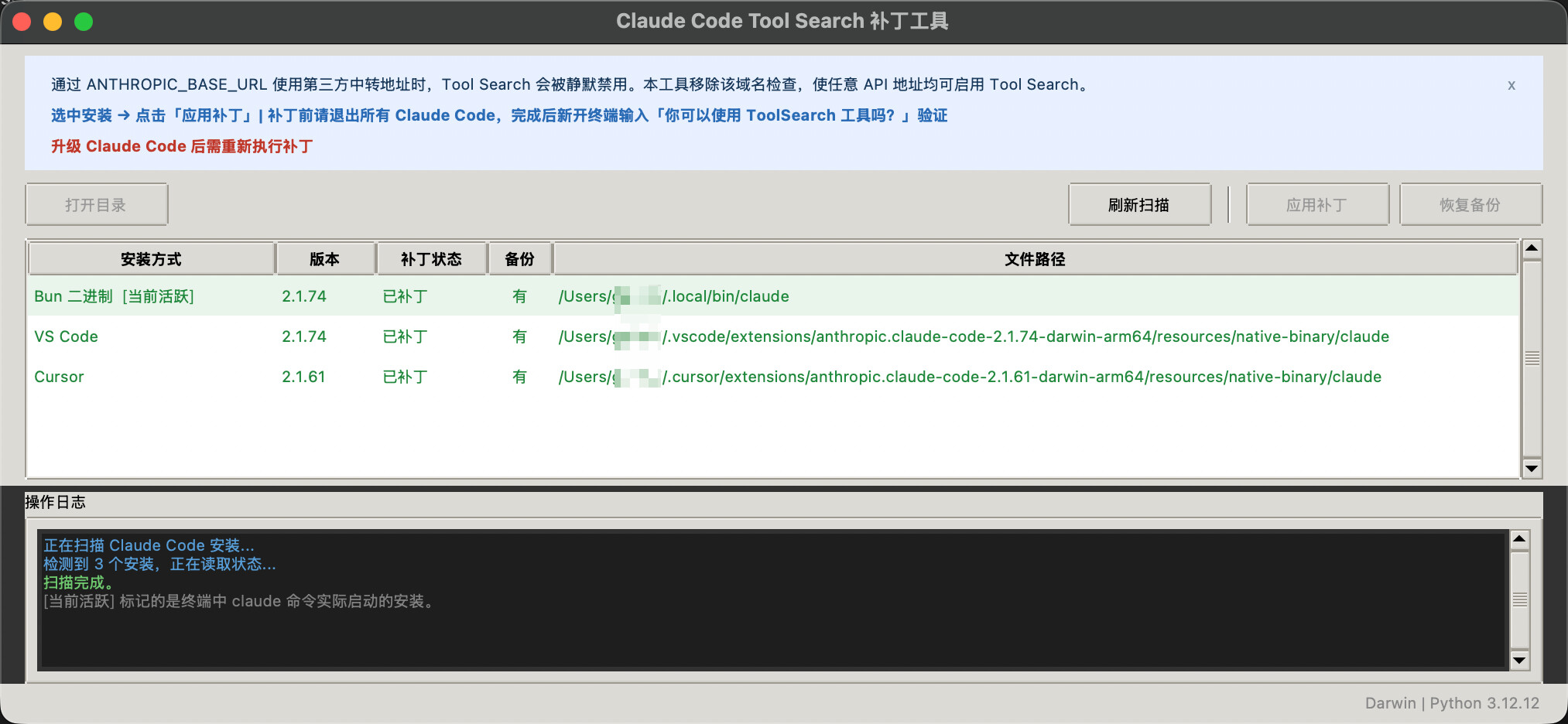Minimize the window with the yellow button
Screen dimensions: 1568x724
tap(53, 22)
